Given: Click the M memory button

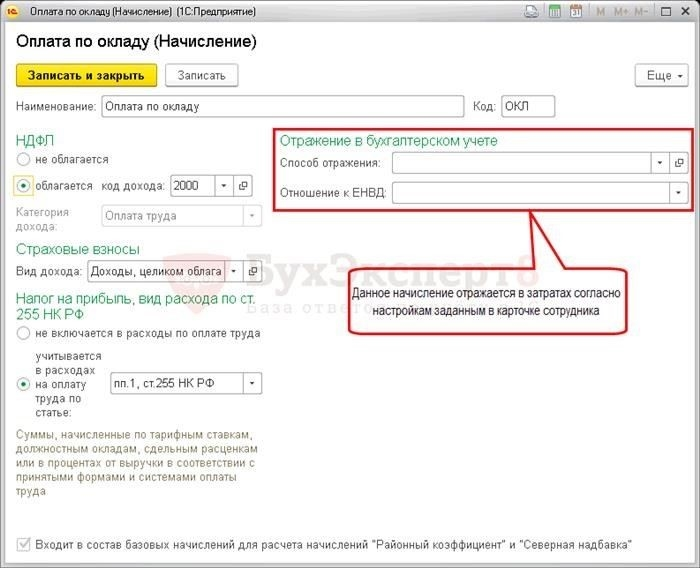Looking at the screenshot, I should pyautogui.click(x=601, y=12).
